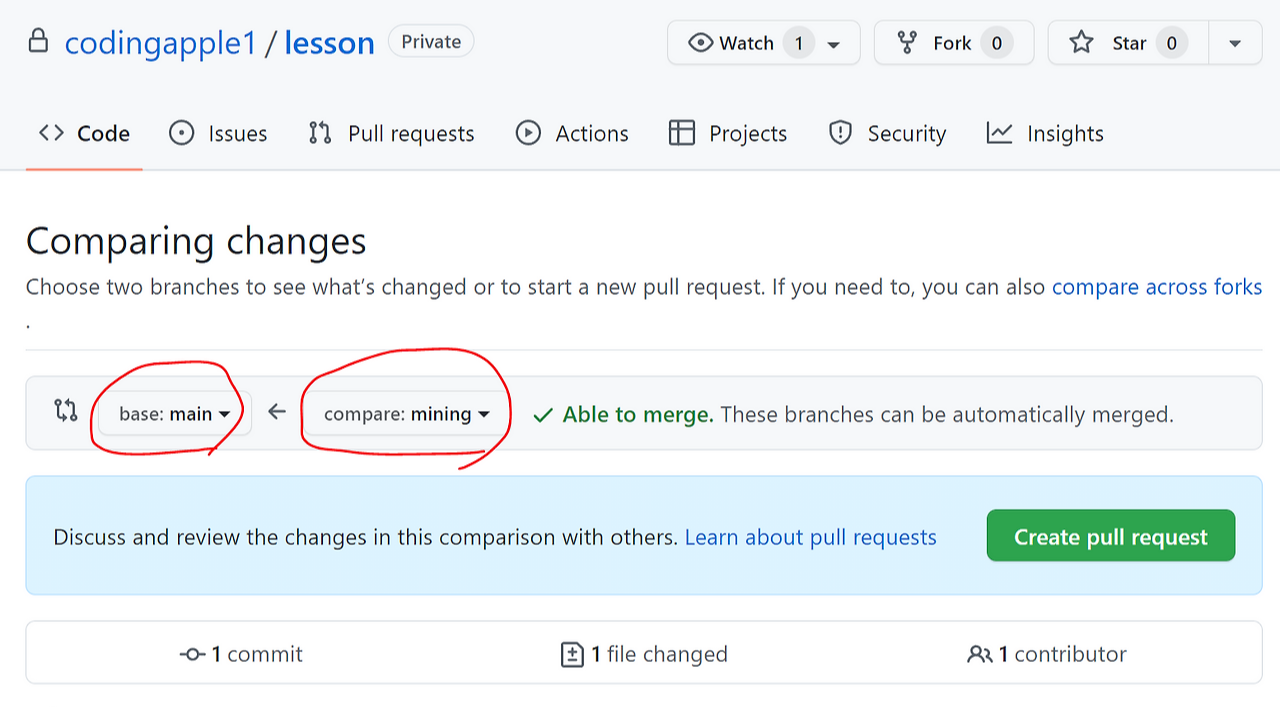Image resolution: width=1280 pixels, height=707 pixels.
Task: Click the contributors people icon
Action: 980,655
